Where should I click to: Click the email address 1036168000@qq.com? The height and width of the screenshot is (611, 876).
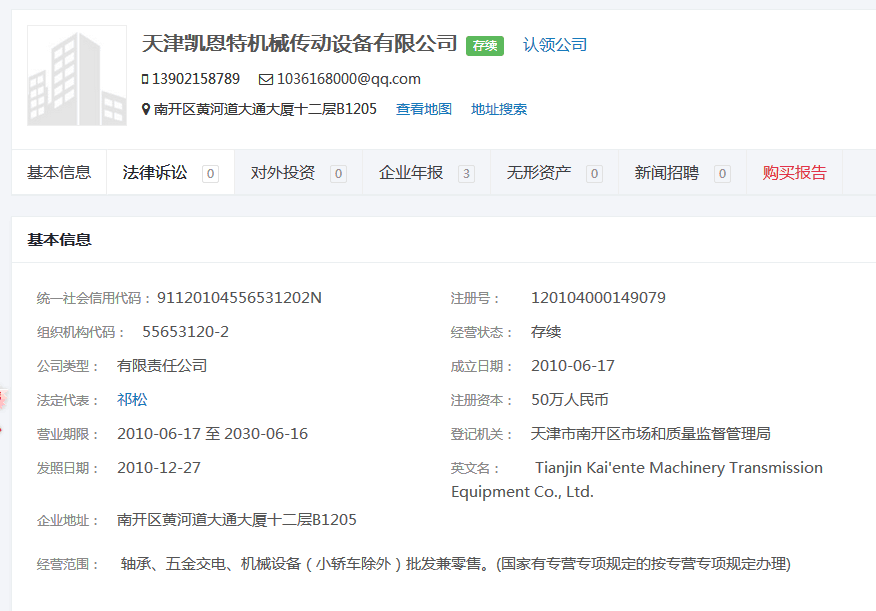click(348, 79)
